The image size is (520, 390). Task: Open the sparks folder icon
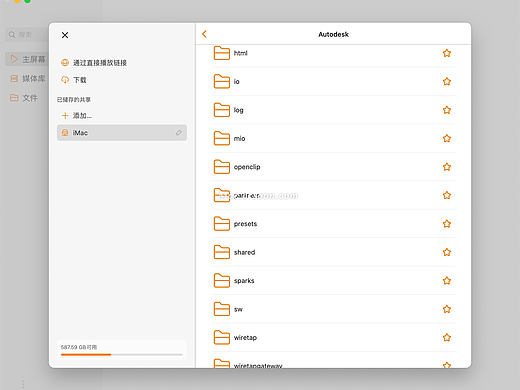(x=222, y=281)
